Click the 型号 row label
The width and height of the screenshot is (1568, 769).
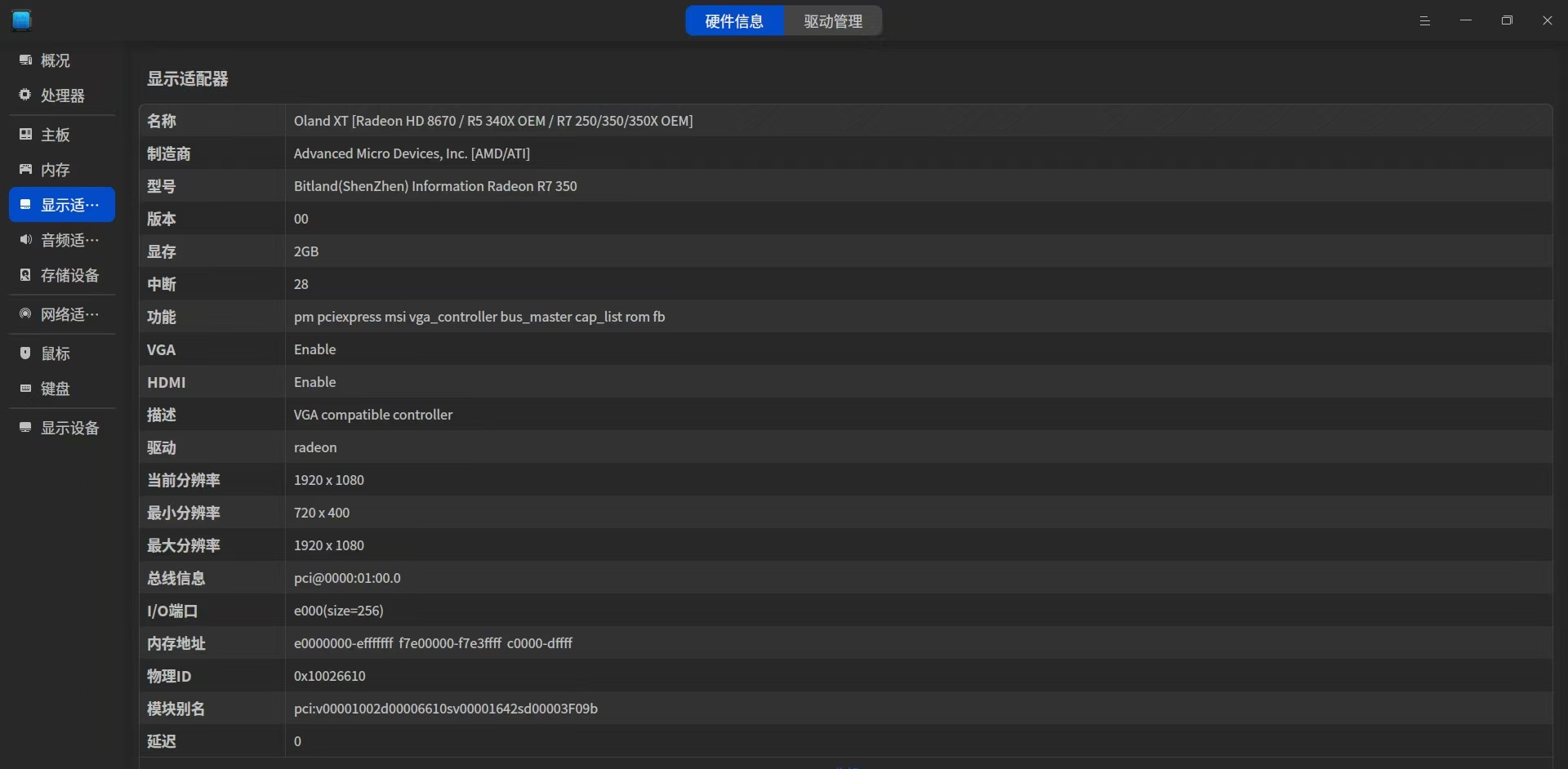162,186
